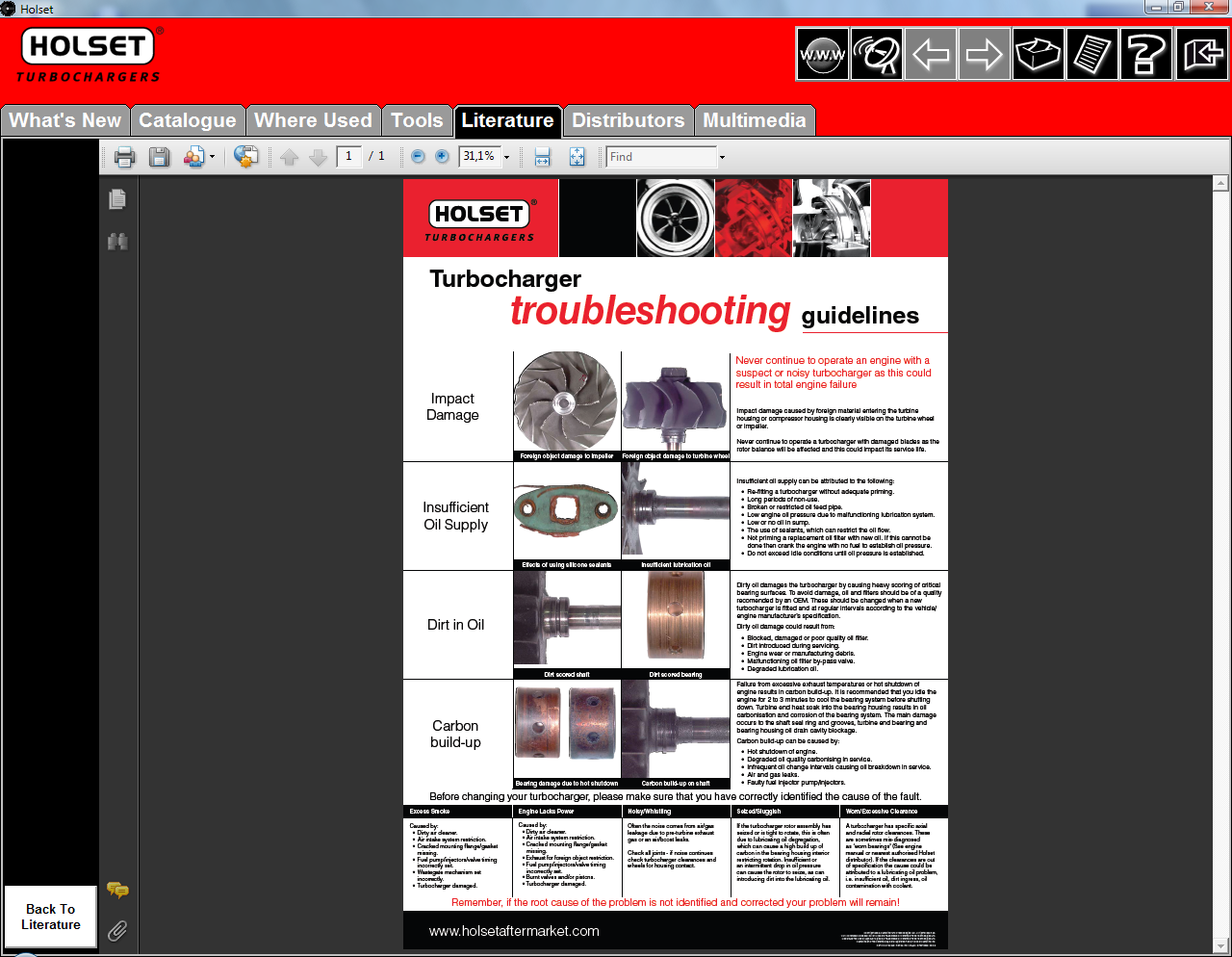Click the 'Excess Smoke' column header
This screenshot has width=1232, height=957.
tap(429, 812)
